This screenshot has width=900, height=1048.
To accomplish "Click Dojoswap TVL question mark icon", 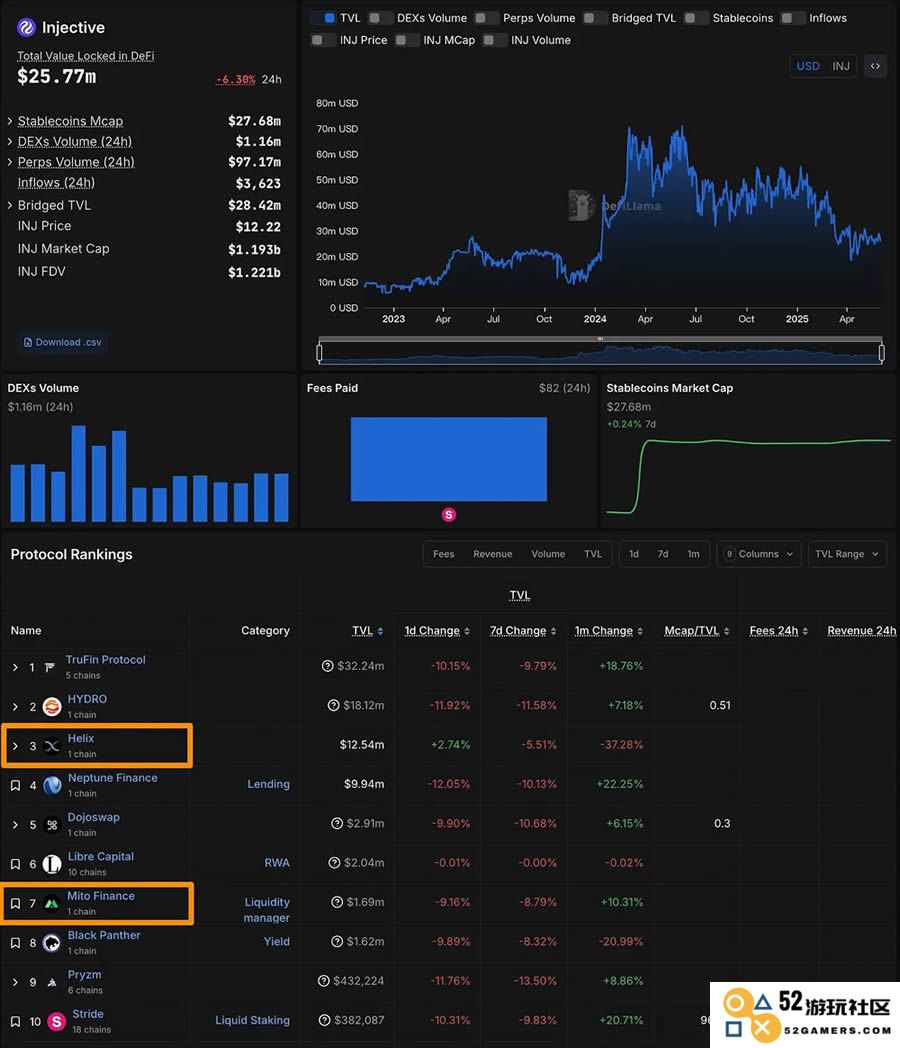I will click(x=337, y=823).
